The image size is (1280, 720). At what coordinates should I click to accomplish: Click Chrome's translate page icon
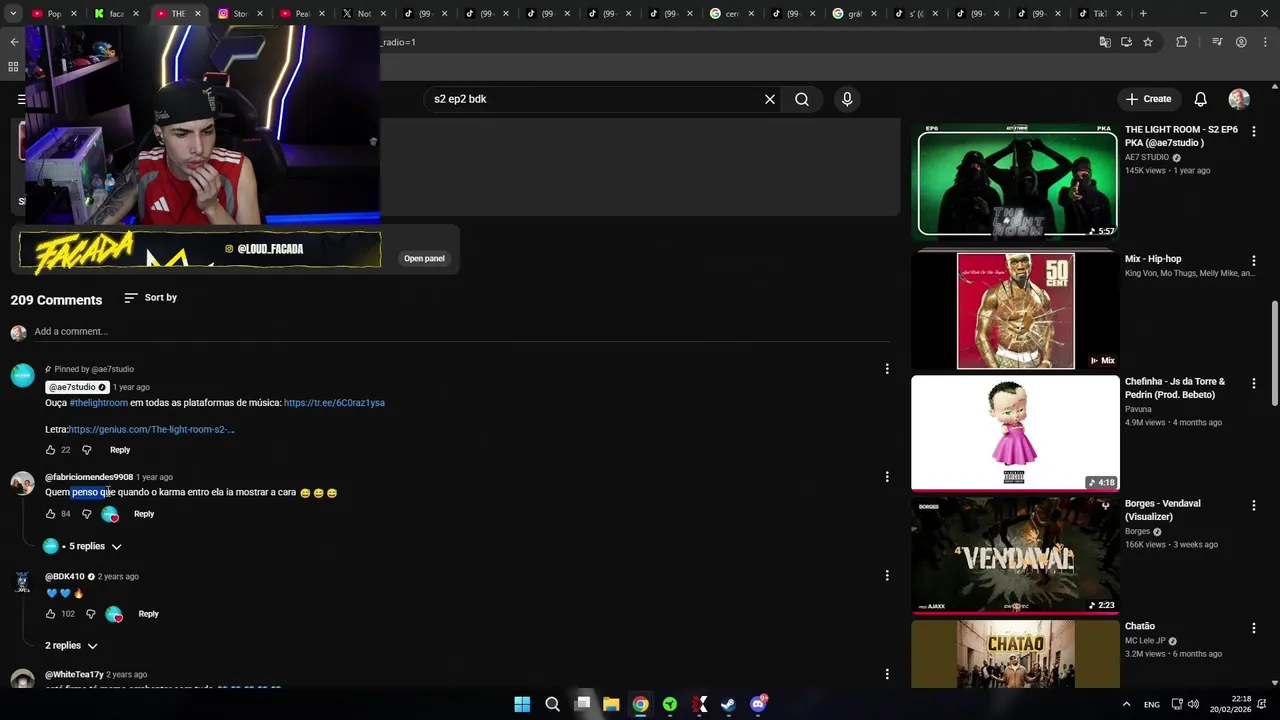click(x=1105, y=42)
